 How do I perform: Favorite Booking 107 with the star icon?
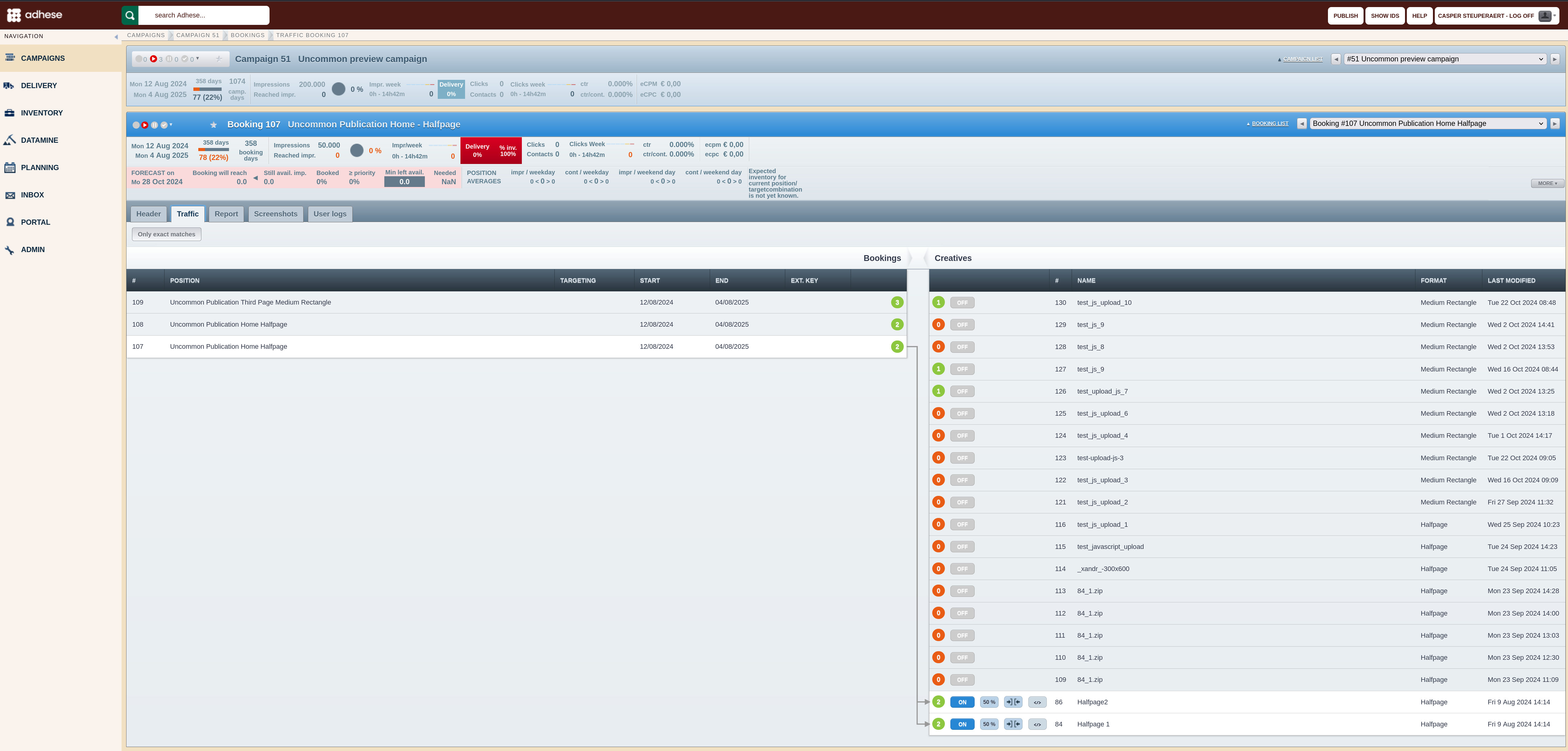[214, 125]
